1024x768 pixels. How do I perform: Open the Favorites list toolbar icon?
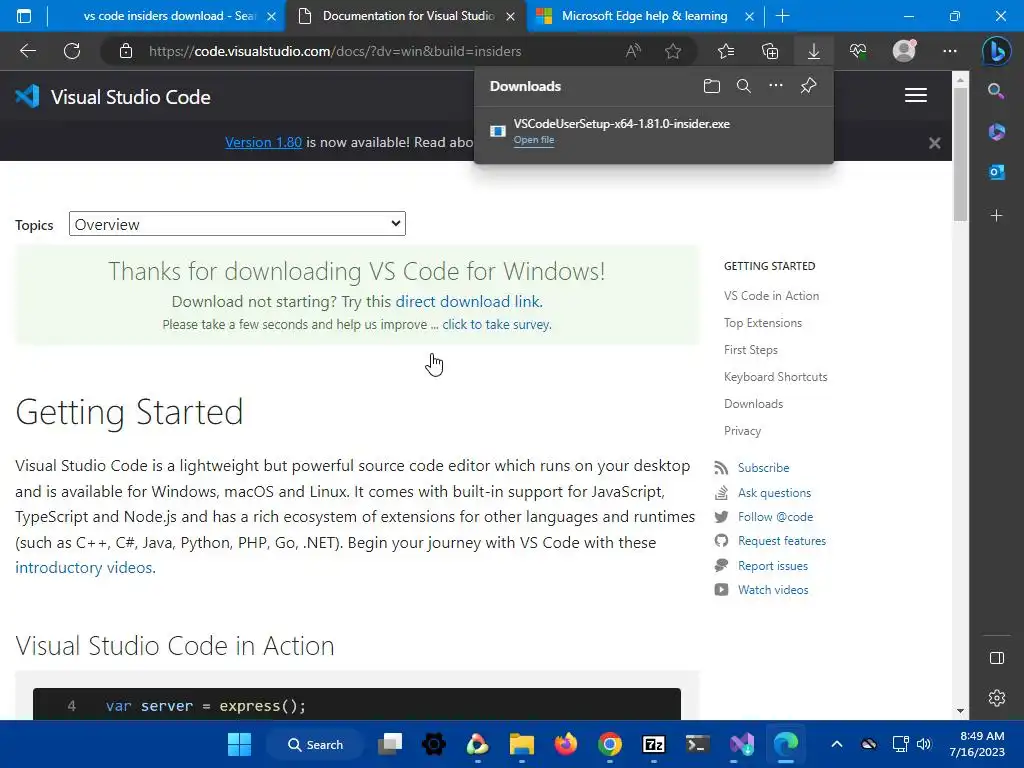click(726, 51)
